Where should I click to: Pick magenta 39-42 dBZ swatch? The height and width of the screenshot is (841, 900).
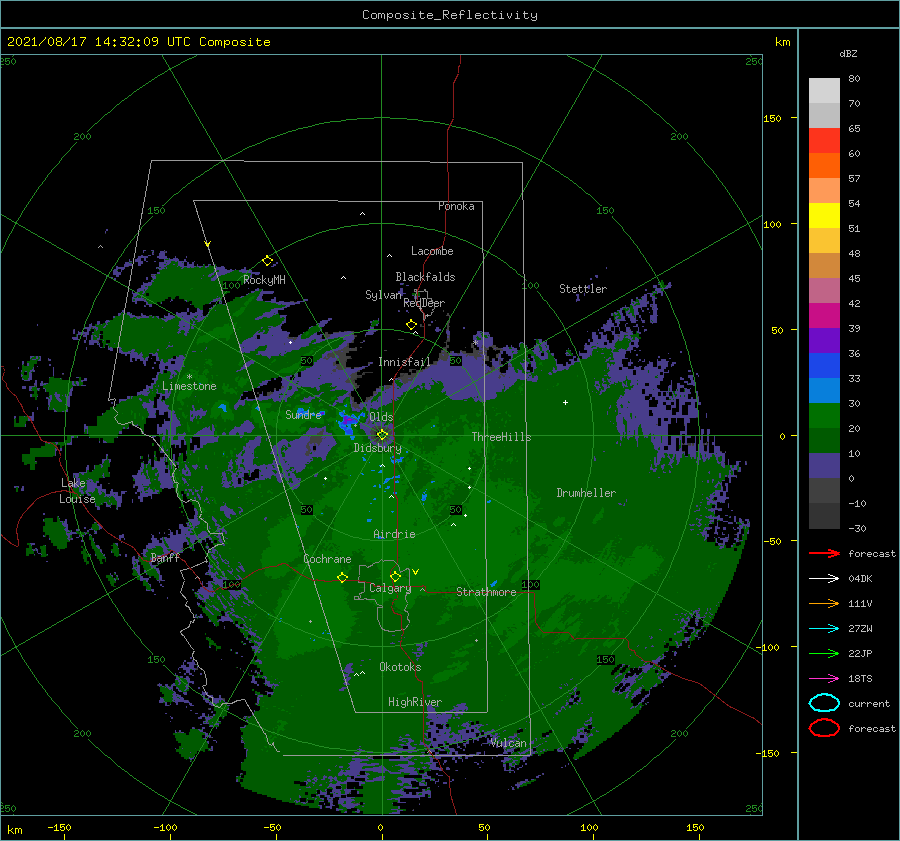coord(824,315)
